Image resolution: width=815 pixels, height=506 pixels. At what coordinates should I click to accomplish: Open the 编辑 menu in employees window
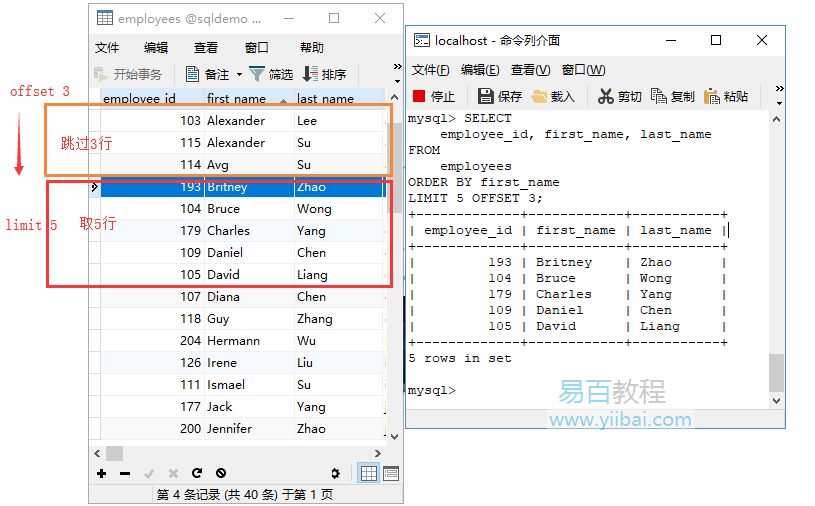pos(156,48)
